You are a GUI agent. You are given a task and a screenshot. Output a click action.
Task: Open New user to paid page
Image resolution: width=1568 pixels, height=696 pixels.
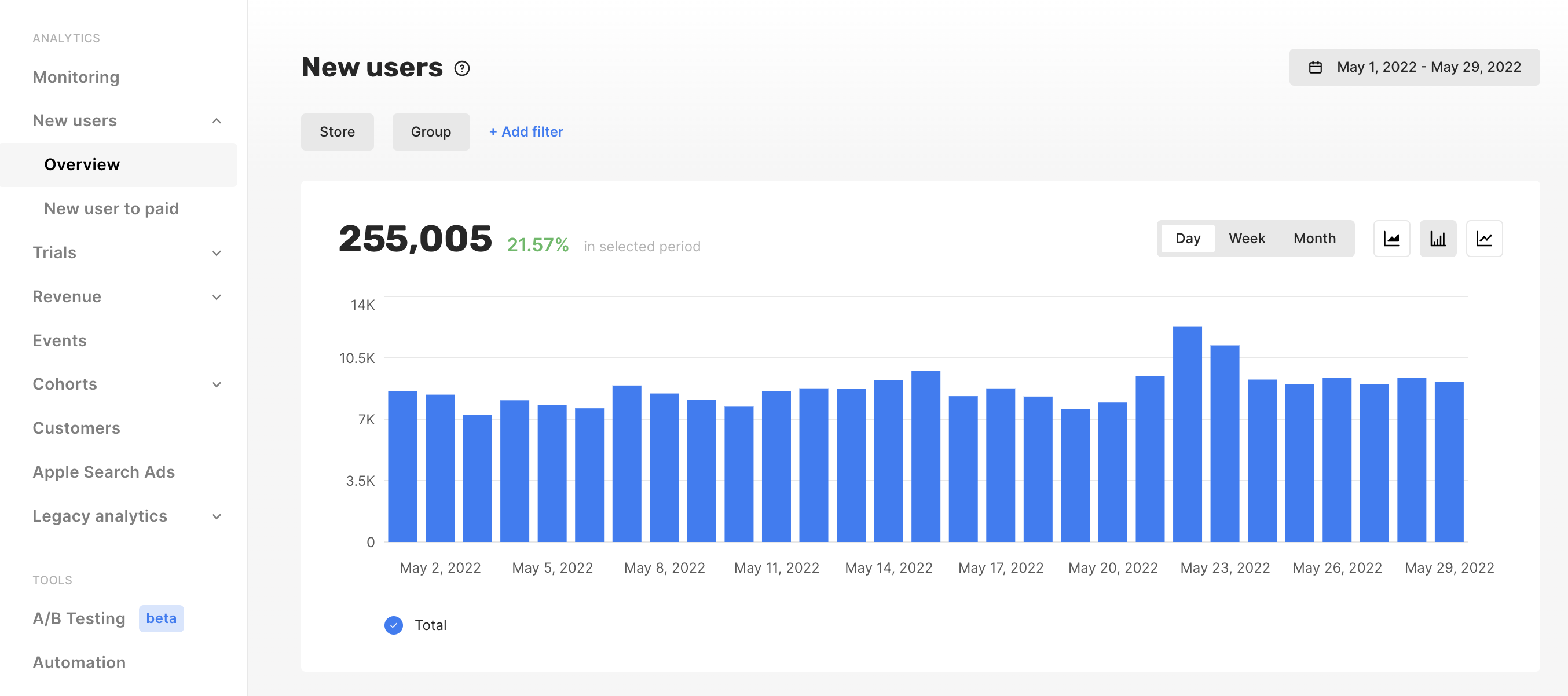111,208
